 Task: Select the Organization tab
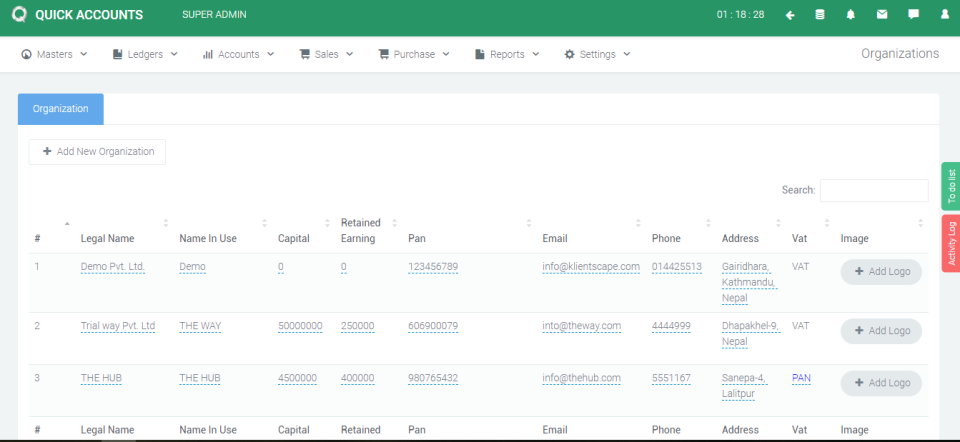click(61, 108)
